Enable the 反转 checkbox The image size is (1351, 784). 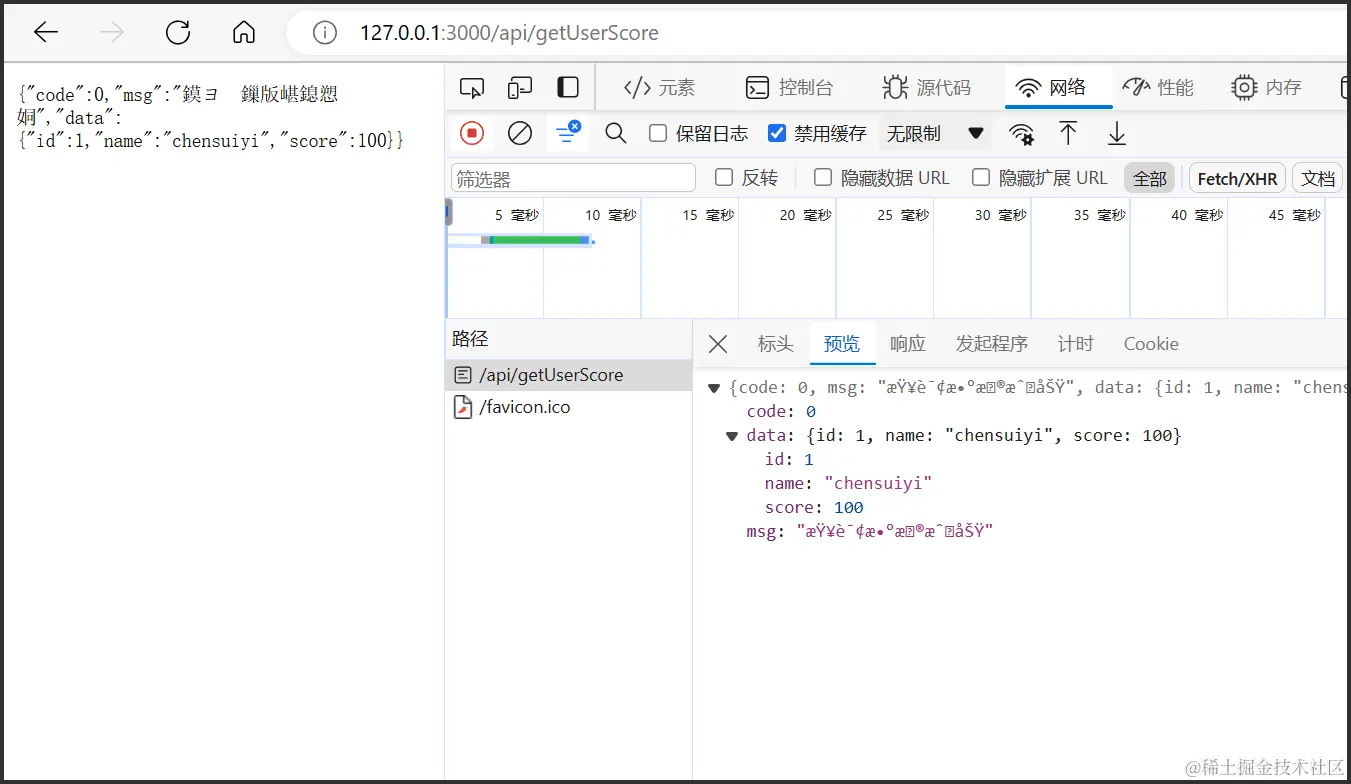click(724, 177)
